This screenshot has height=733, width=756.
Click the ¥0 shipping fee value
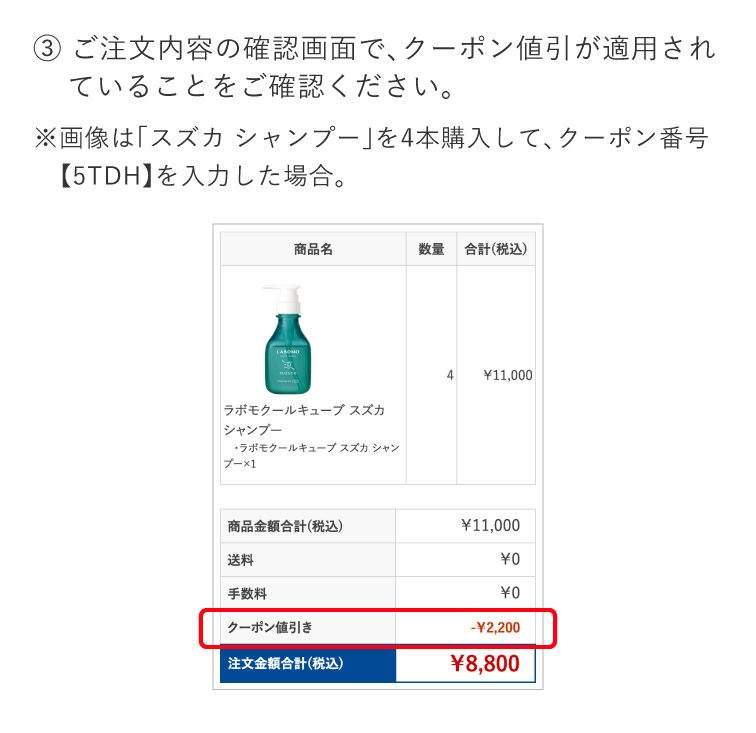pos(510,559)
